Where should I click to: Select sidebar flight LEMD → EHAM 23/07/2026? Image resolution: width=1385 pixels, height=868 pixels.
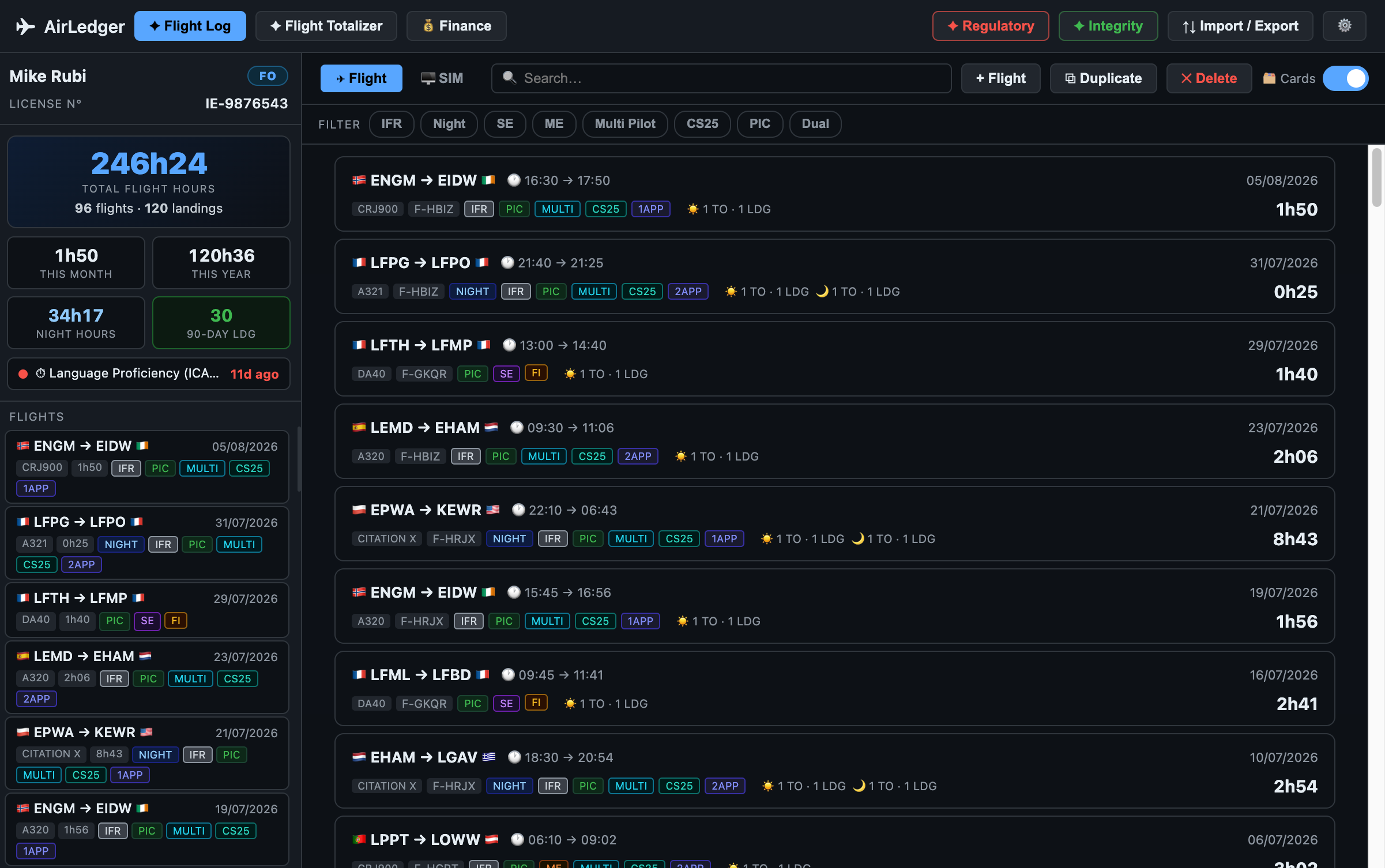(147, 677)
